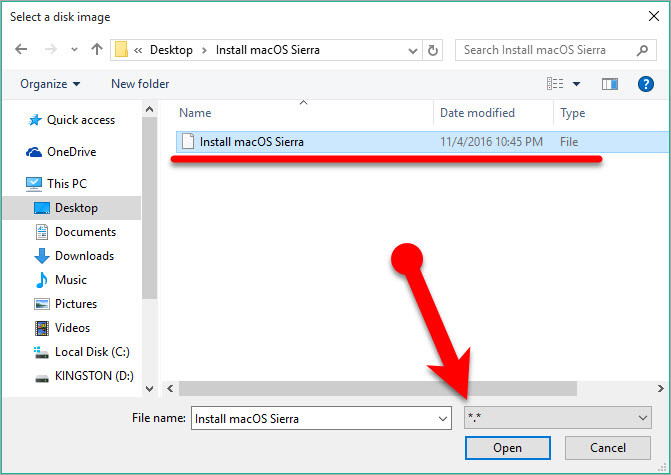The image size is (671, 475).
Task: Open Local Disk (C:) drive
Action: 92,352
